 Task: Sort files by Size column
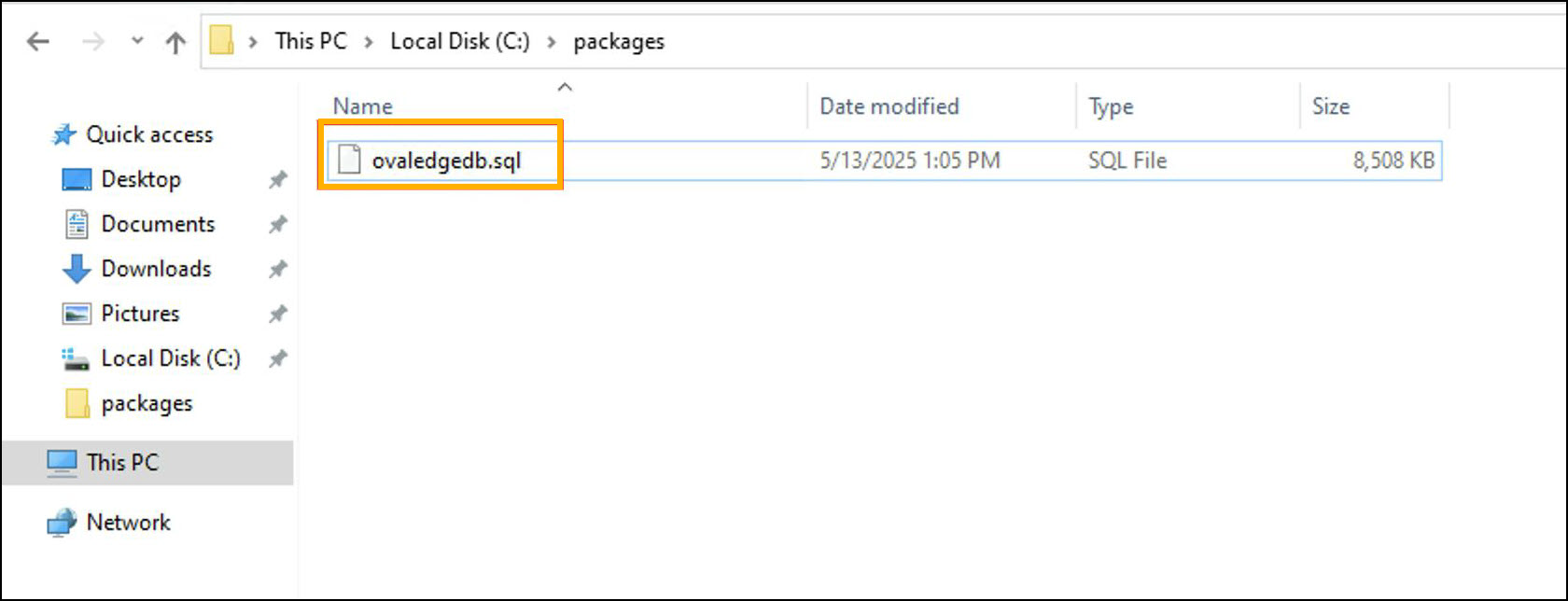click(1330, 106)
